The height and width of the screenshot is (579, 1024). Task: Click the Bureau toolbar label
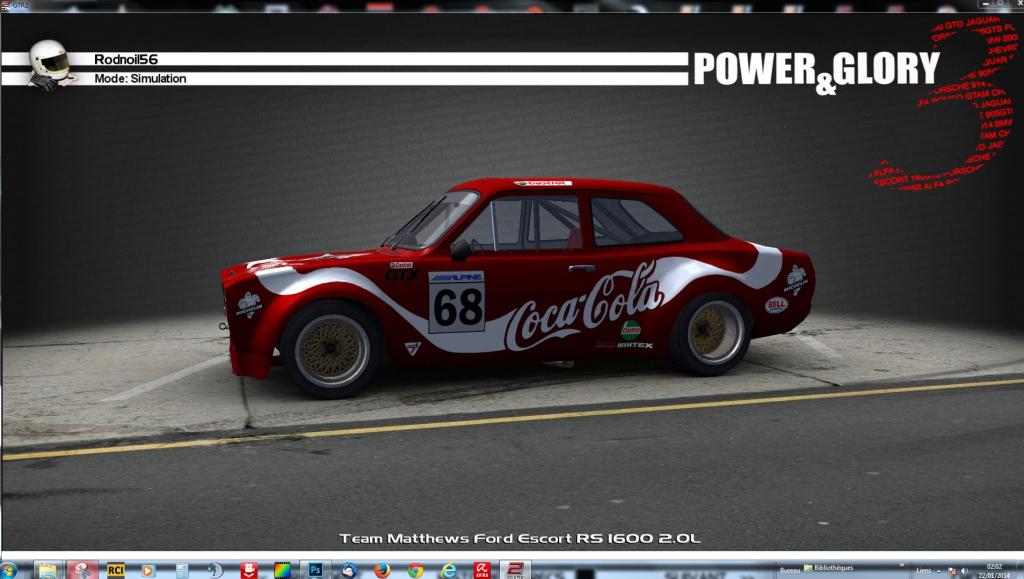point(790,570)
